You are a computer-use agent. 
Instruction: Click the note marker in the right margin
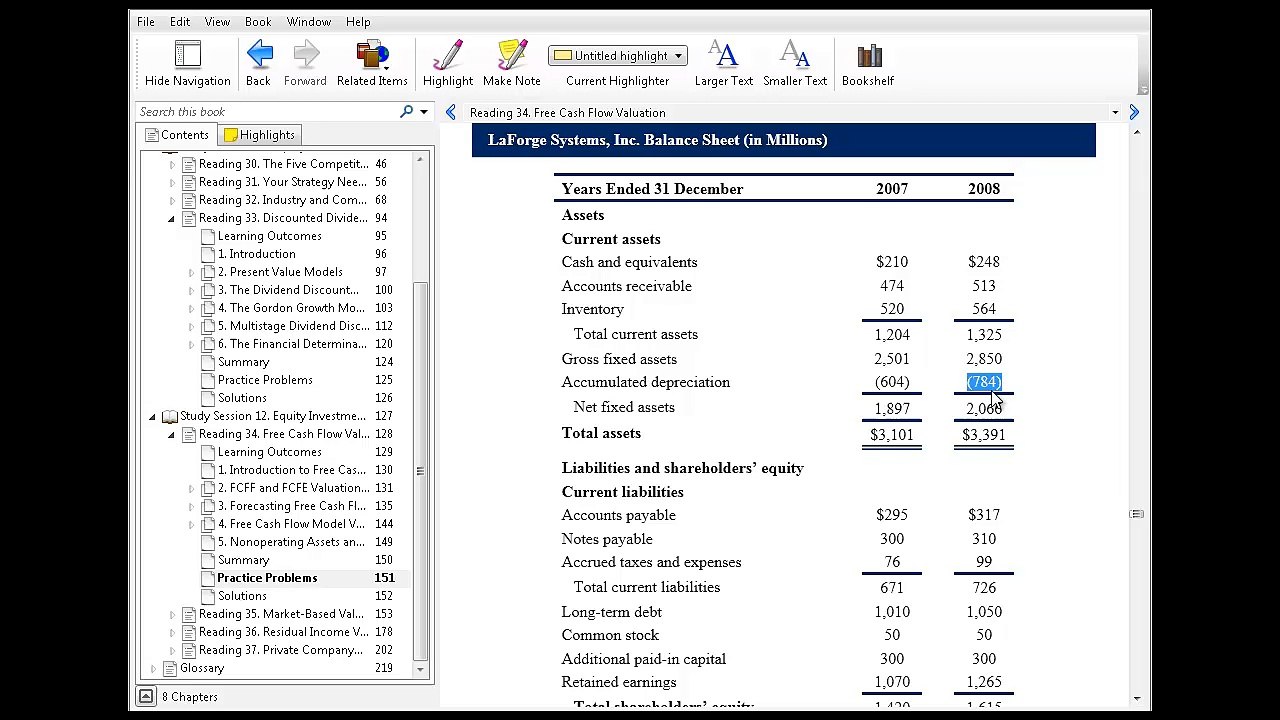[x=1136, y=514]
